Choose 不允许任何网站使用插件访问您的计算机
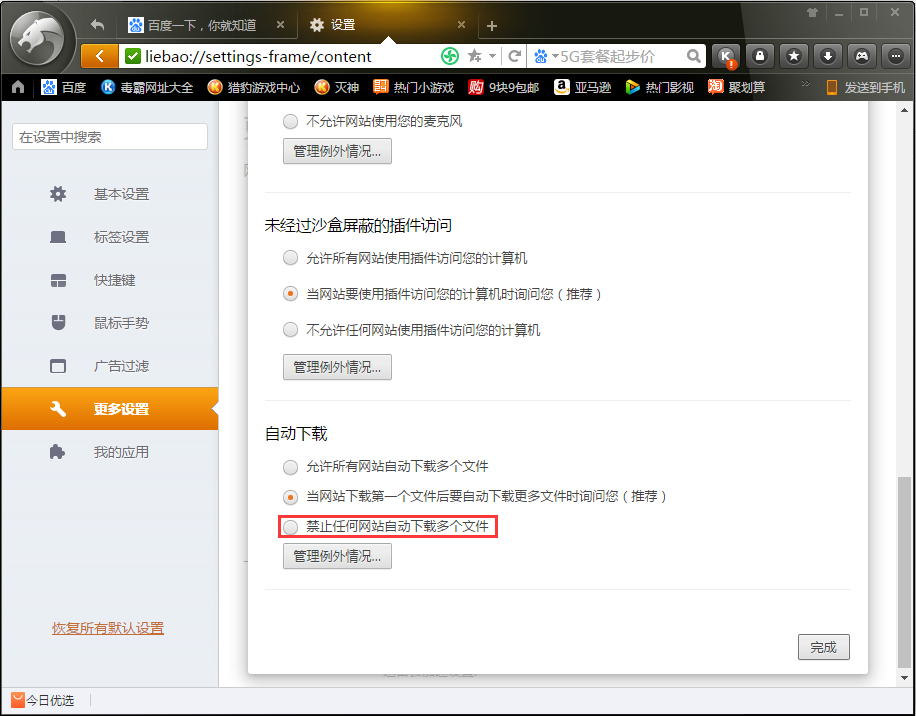Image resolution: width=916 pixels, height=716 pixels. 290,326
